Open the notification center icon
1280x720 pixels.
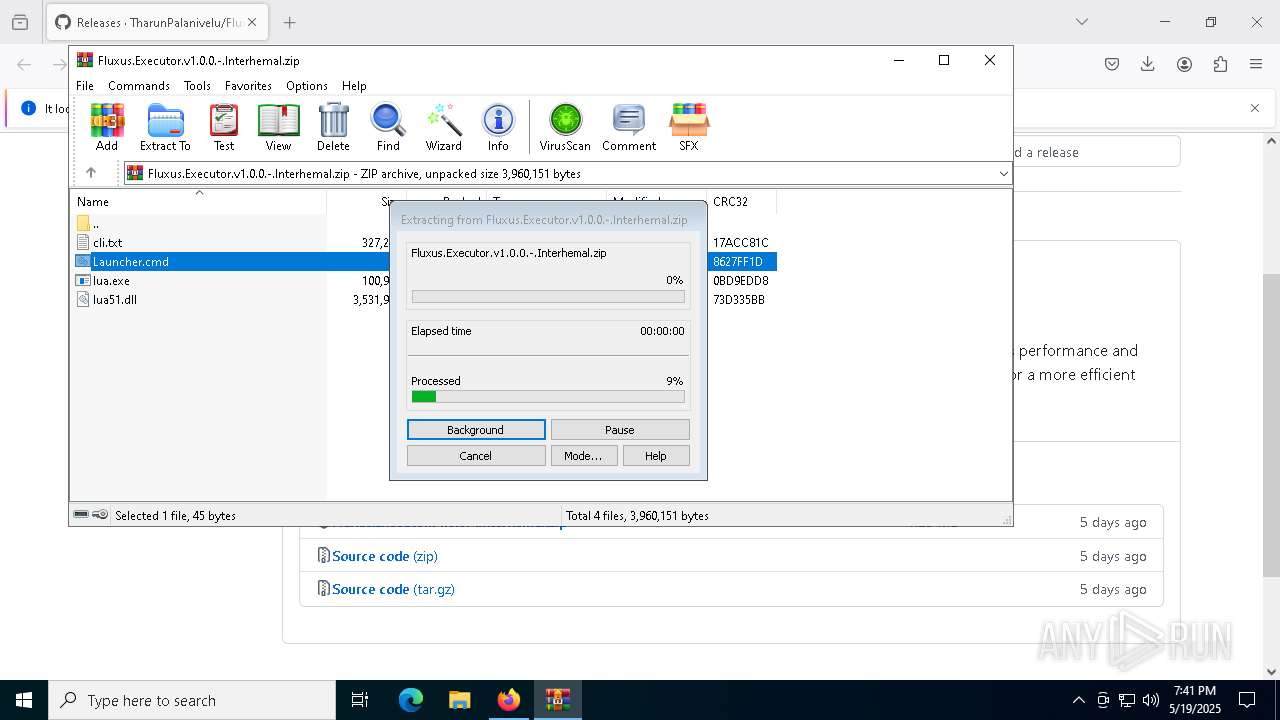(x=1247, y=700)
